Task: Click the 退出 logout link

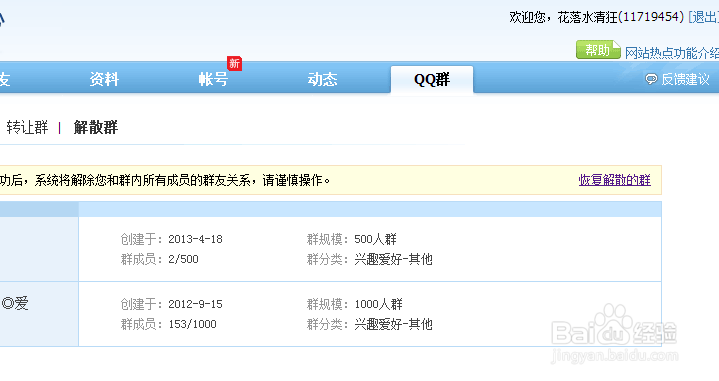Action: pos(704,17)
